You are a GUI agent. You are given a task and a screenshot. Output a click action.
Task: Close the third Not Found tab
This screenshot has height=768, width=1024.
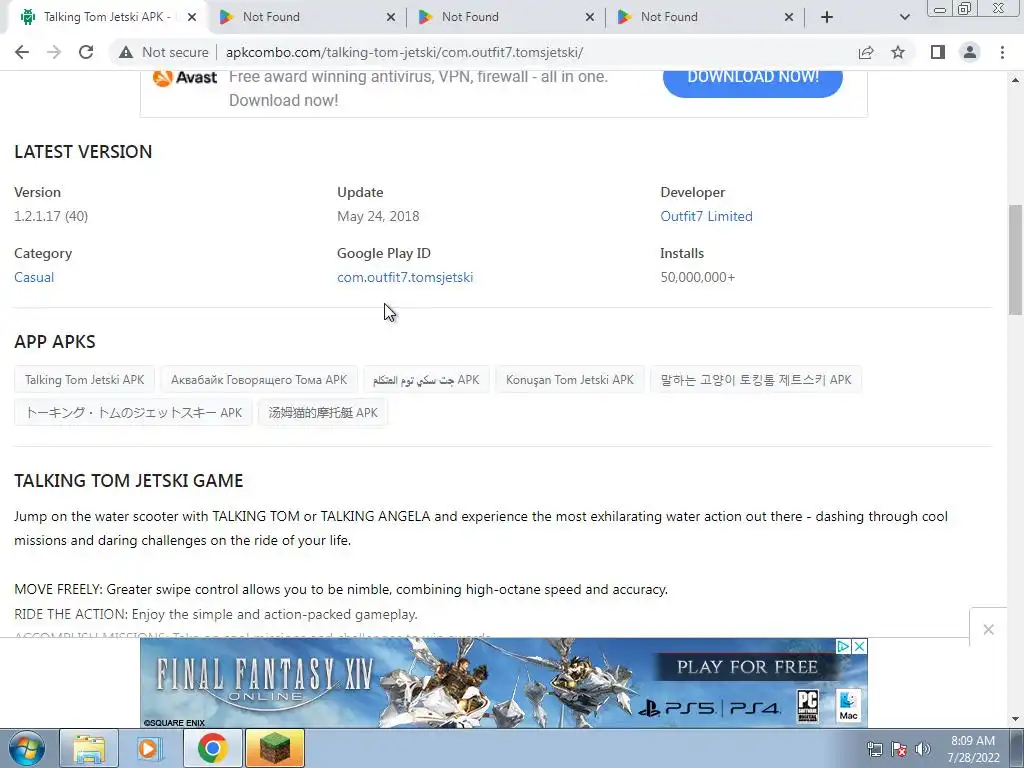coord(789,17)
